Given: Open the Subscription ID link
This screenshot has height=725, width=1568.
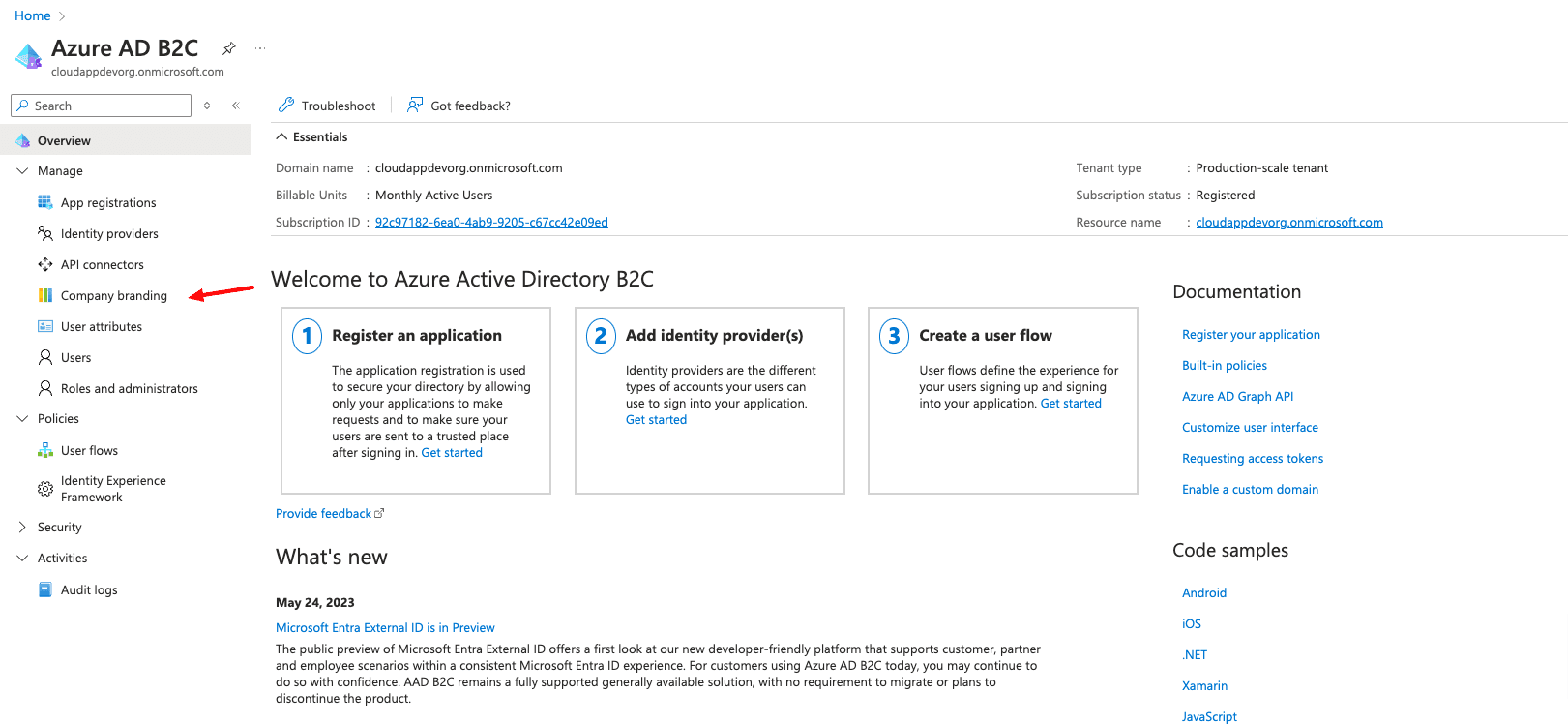Looking at the screenshot, I should (x=491, y=222).
